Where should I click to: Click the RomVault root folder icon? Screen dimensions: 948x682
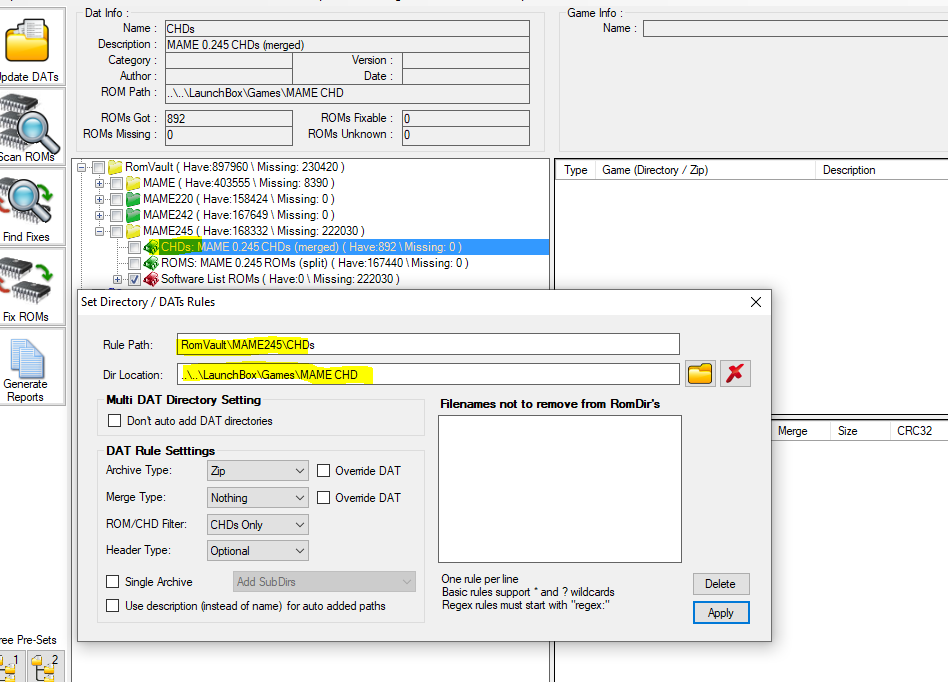tap(115, 167)
